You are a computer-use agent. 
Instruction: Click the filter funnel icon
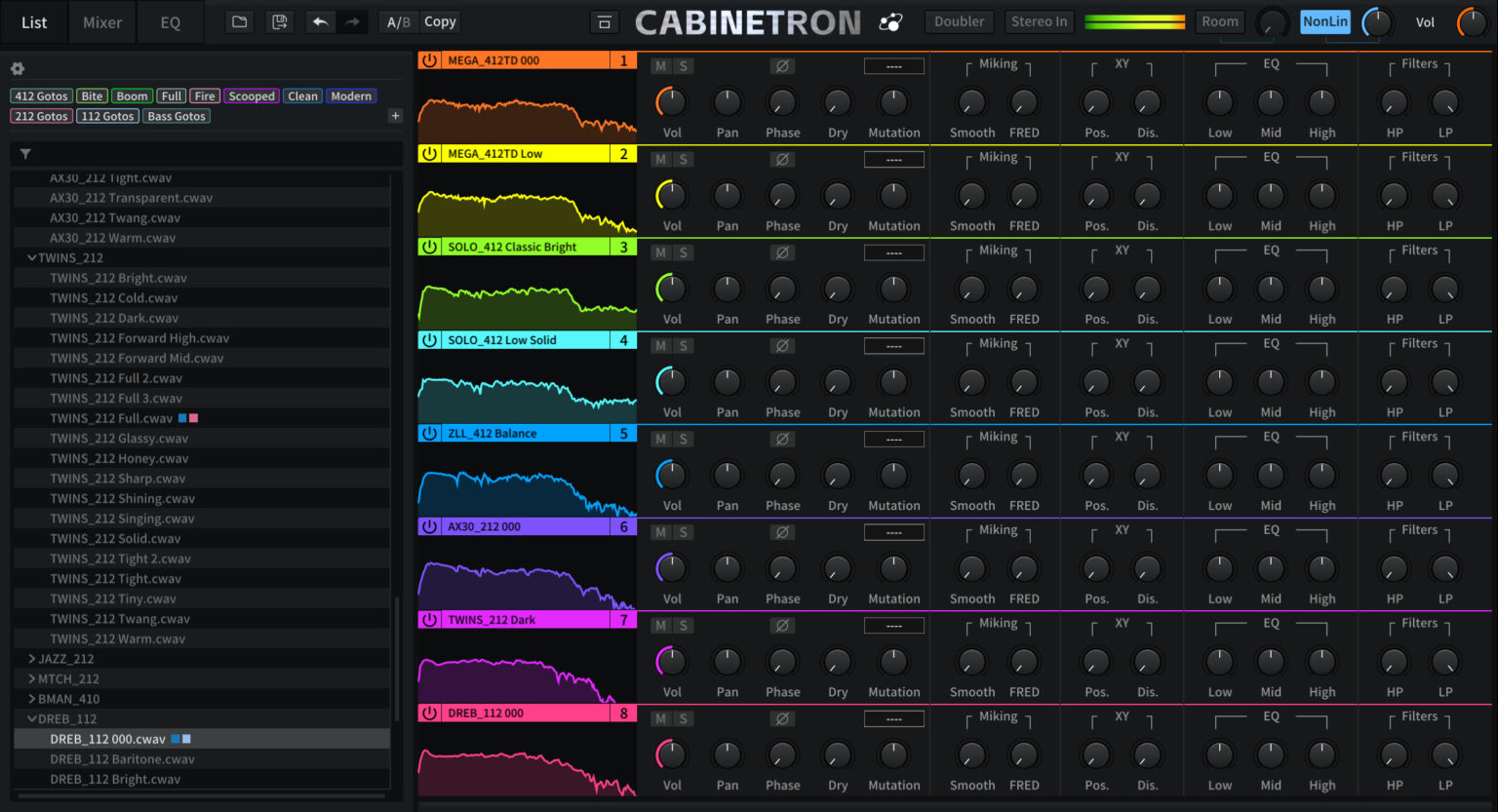25,154
